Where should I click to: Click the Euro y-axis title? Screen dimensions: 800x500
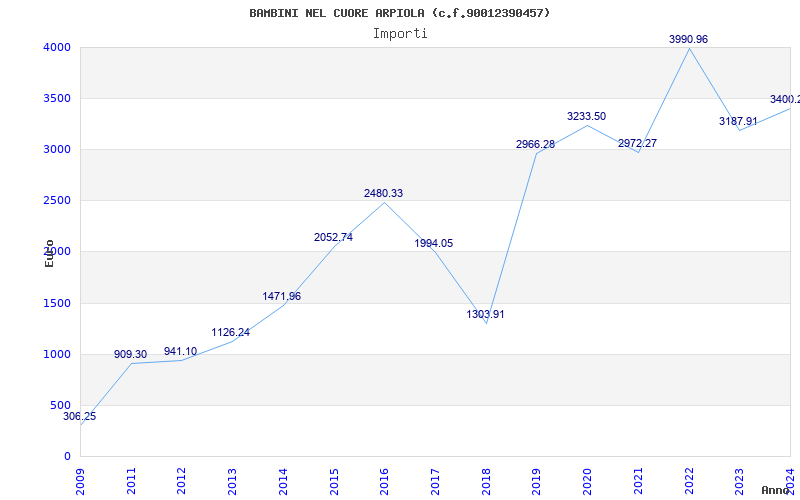click(x=49, y=253)
